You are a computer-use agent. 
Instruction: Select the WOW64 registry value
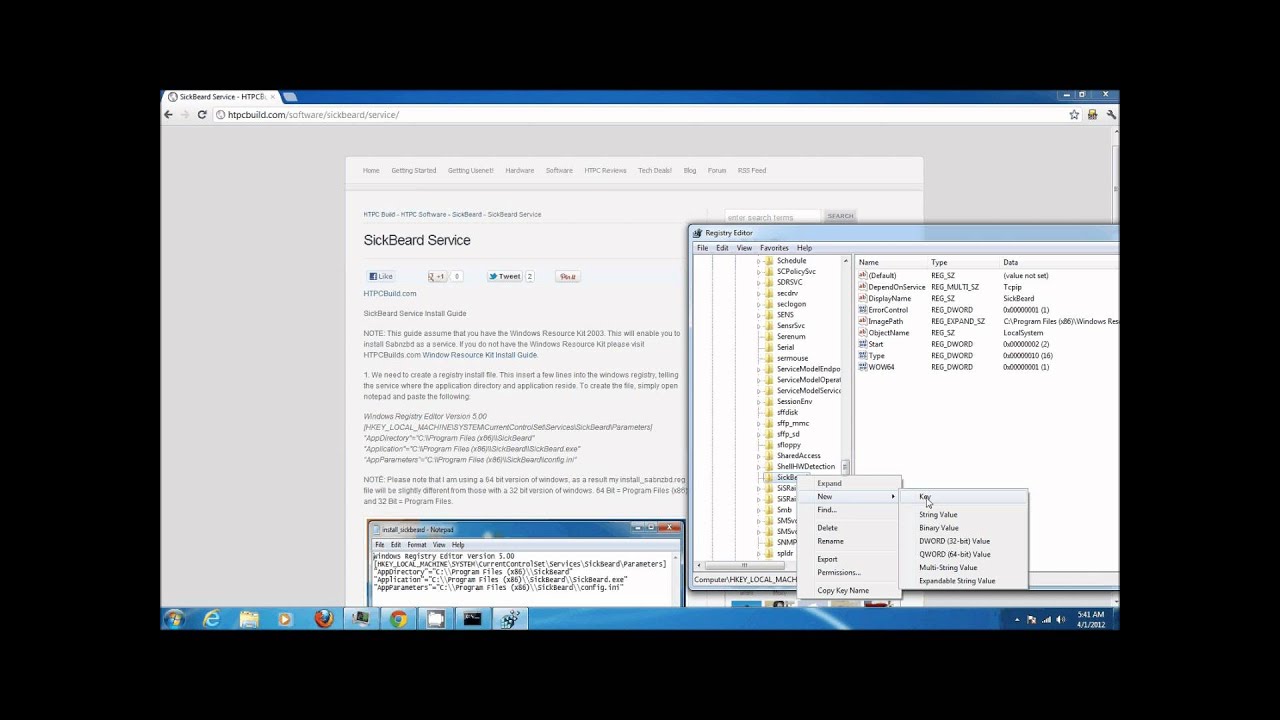coord(881,367)
